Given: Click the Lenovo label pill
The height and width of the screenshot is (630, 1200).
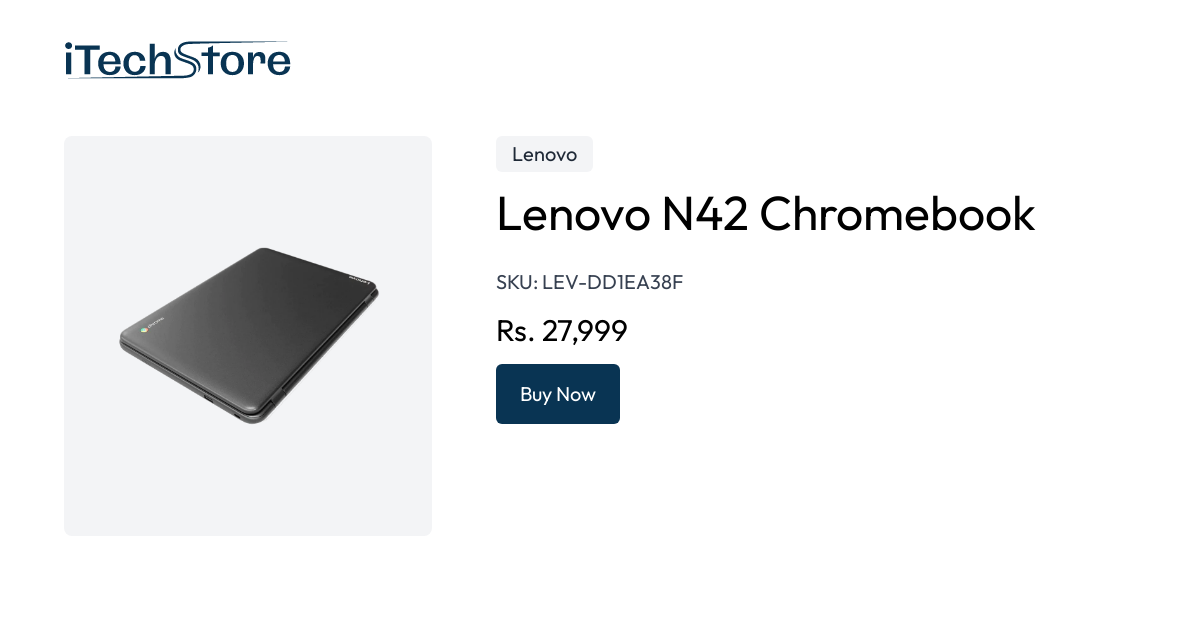Looking at the screenshot, I should 544,154.
